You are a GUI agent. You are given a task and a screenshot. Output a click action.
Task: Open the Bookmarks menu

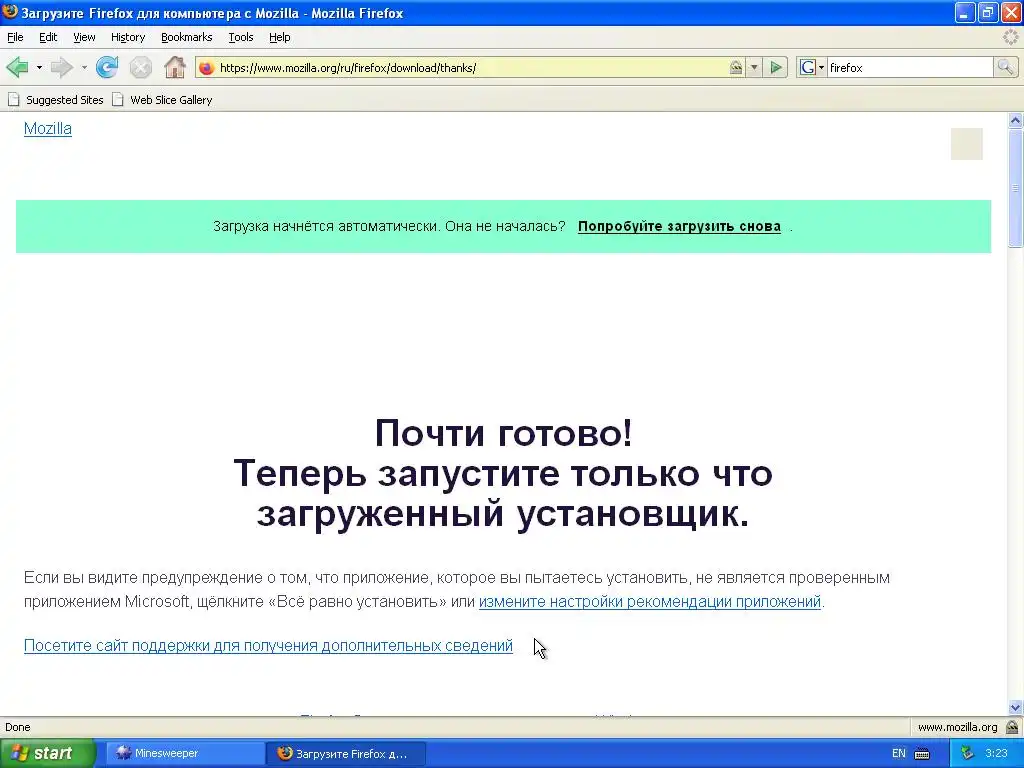[186, 37]
